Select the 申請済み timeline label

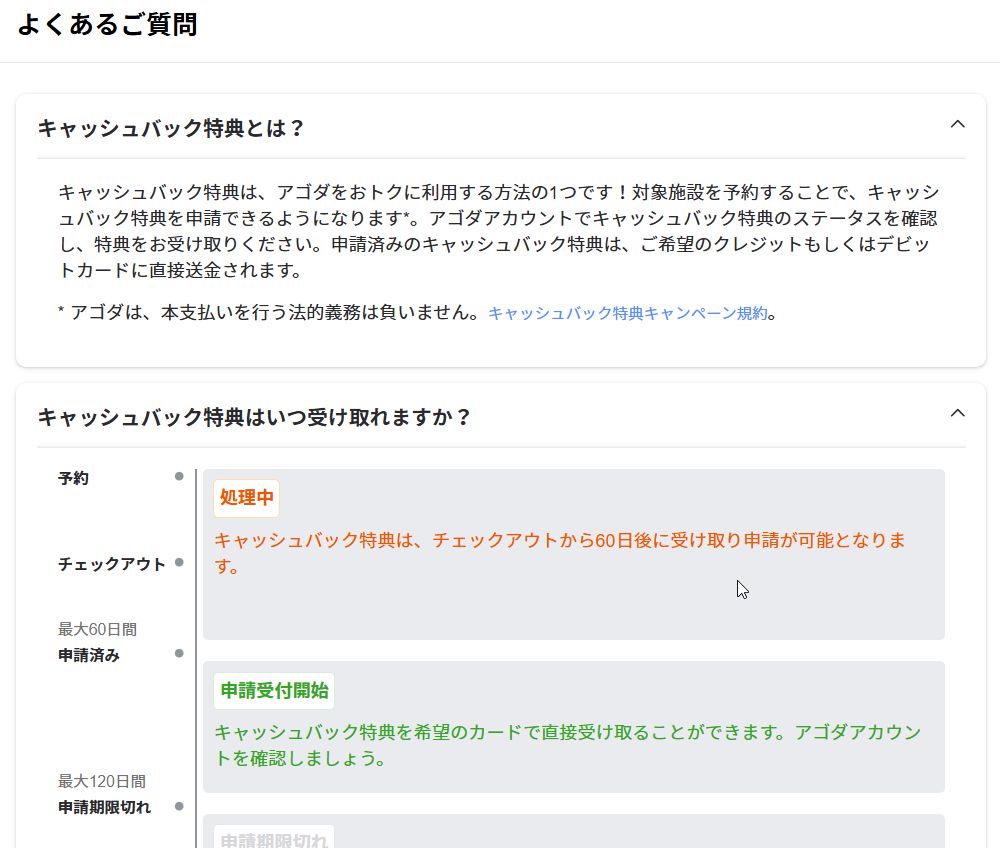(x=89, y=656)
